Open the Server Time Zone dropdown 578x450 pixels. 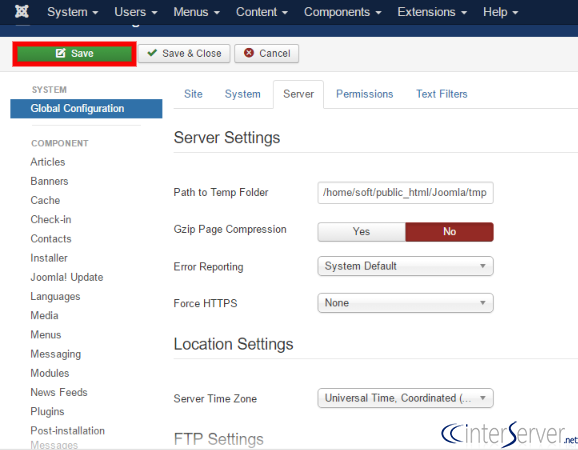point(405,398)
